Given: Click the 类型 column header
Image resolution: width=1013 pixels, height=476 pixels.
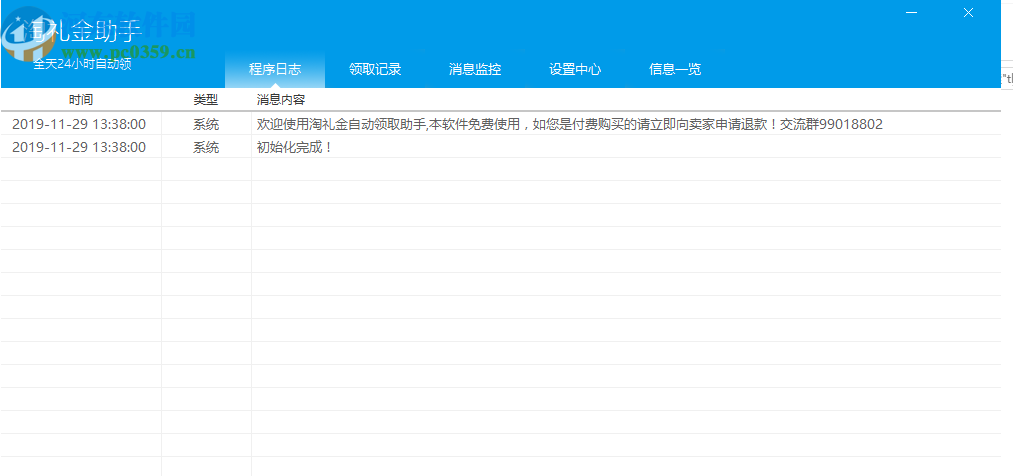Looking at the screenshot, I should [x=206, y=100].
